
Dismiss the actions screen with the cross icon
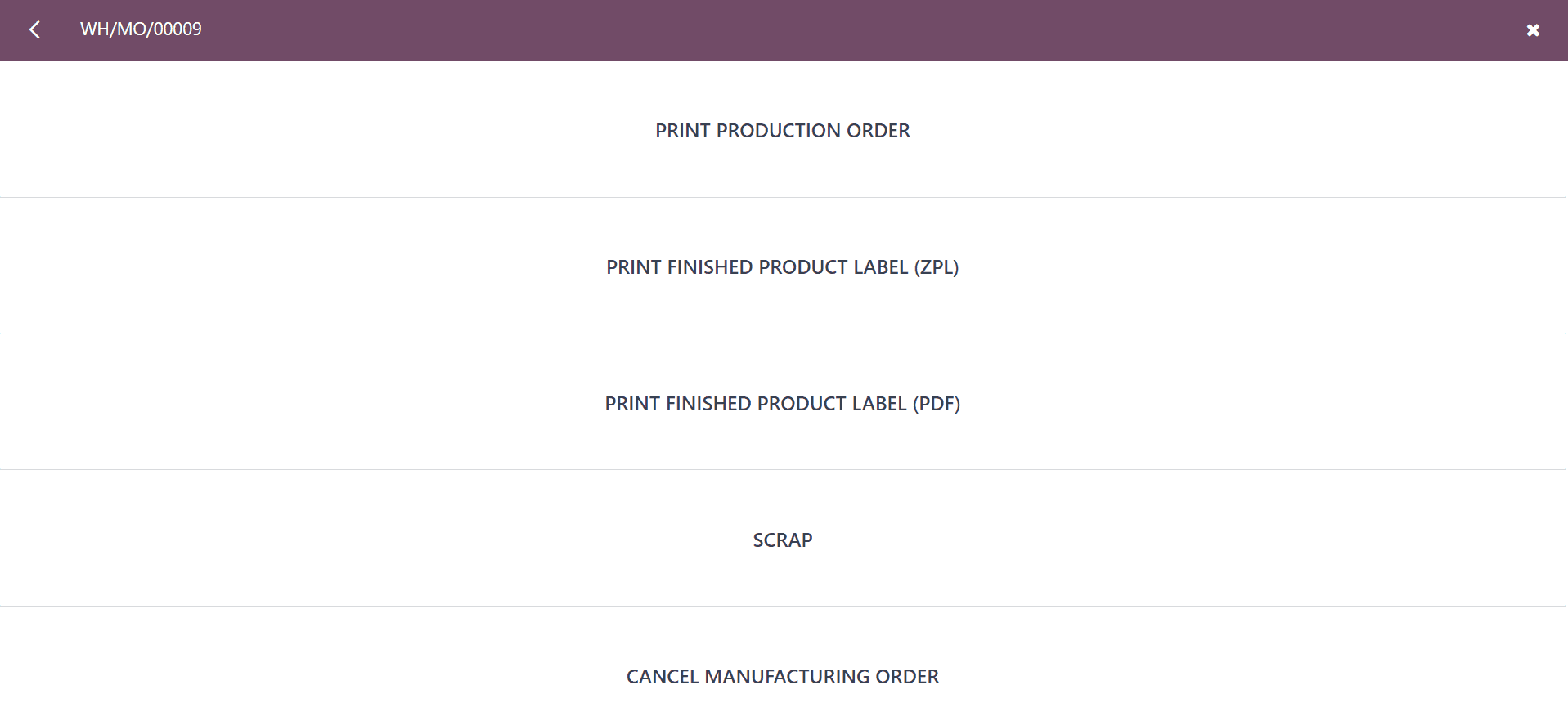(1533, 30)
